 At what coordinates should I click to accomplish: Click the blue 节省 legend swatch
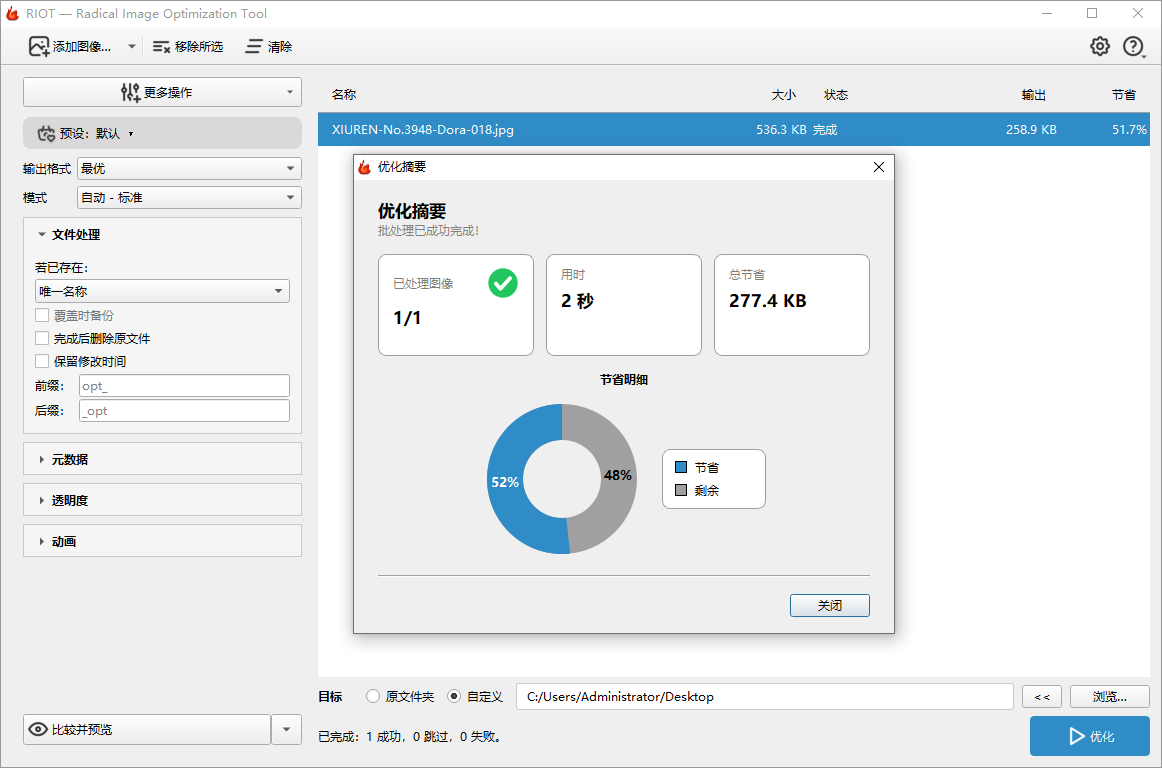pos(681,467)
